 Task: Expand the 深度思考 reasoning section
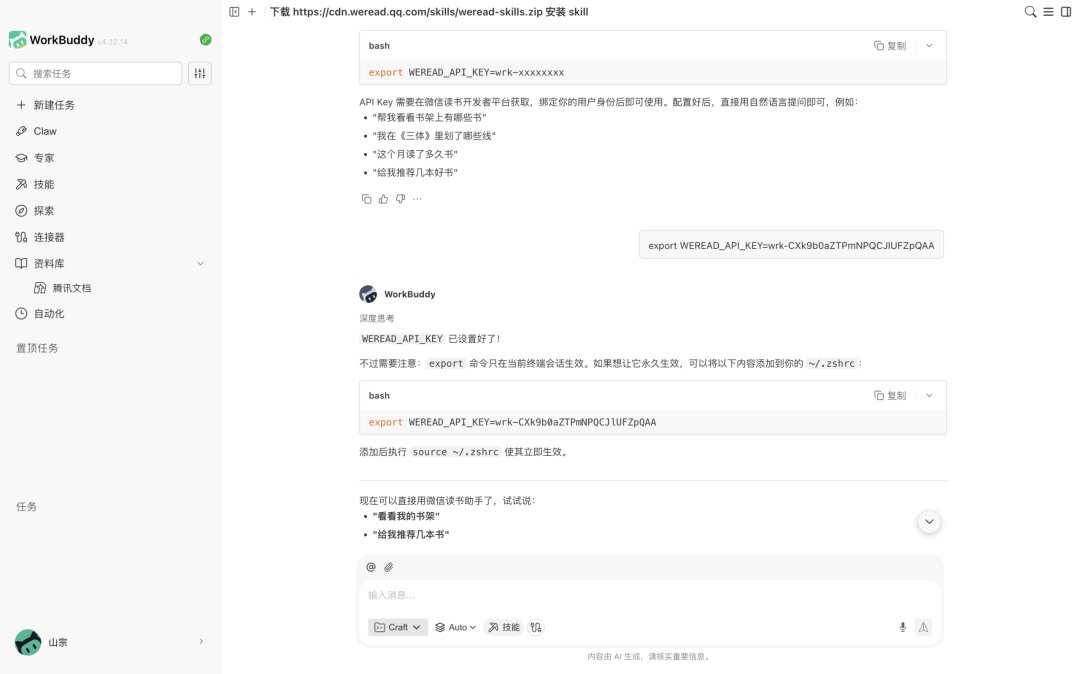point(377,319)
